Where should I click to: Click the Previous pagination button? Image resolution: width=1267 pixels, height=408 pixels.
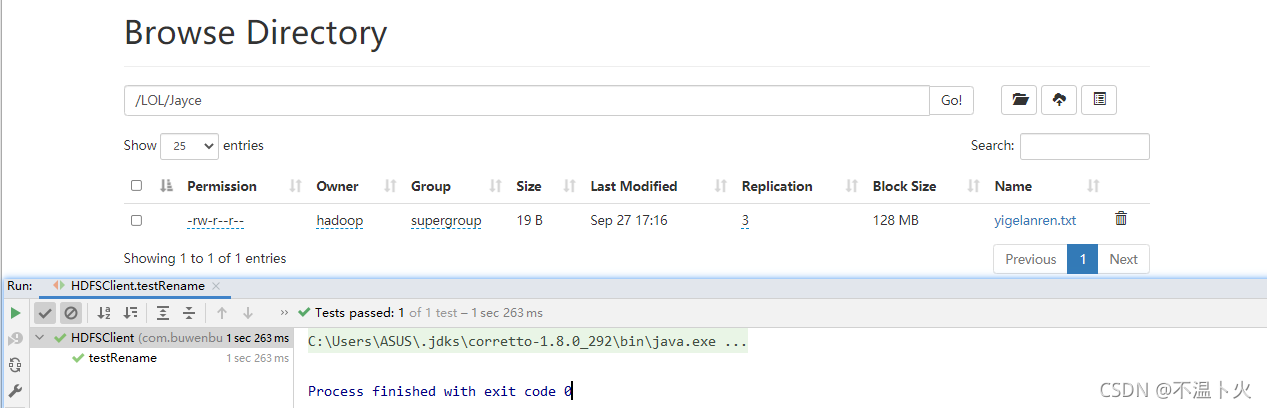click(1030, 259)
